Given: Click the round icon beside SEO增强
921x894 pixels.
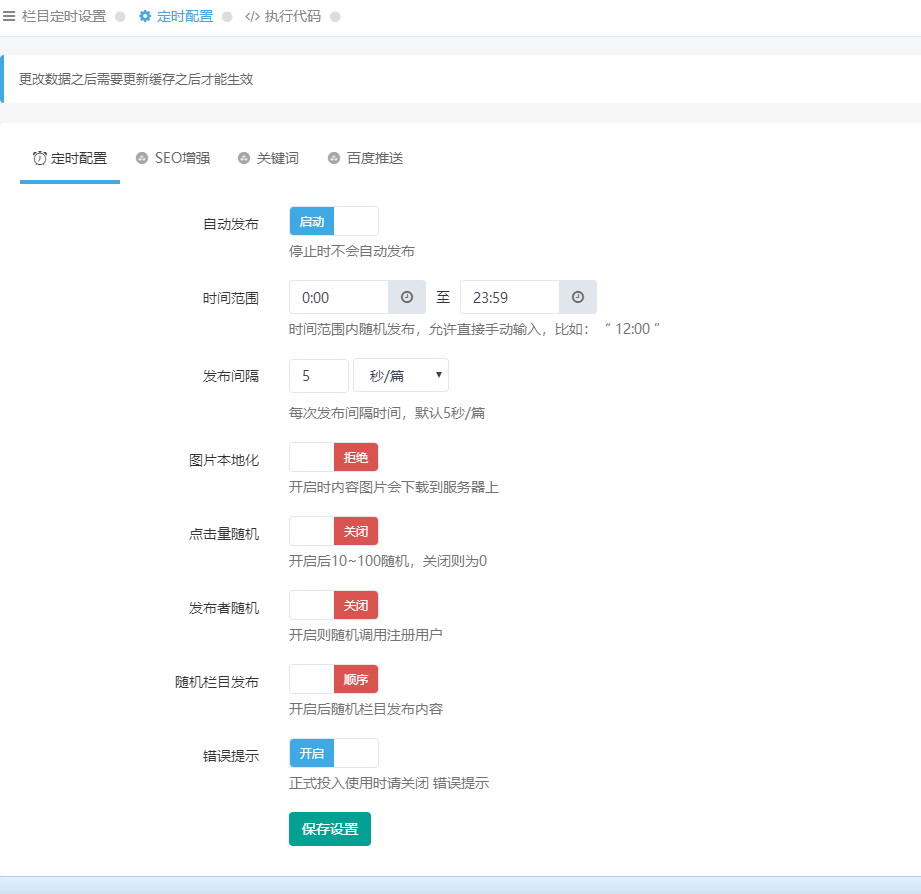Looking at the screenshot, I should tap(142, 158).
